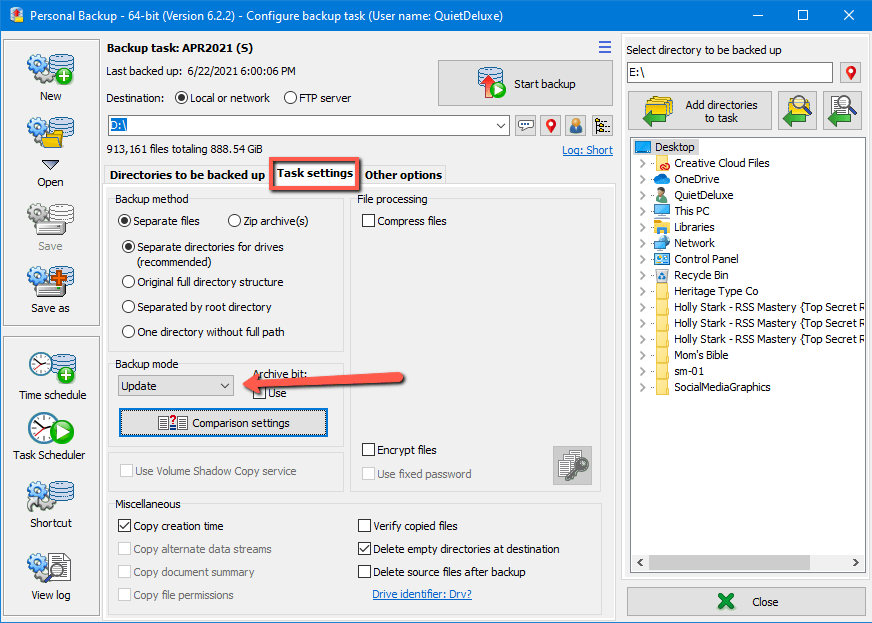
Task: Click the red pin icon beside destination field
Action: [551, 126]
